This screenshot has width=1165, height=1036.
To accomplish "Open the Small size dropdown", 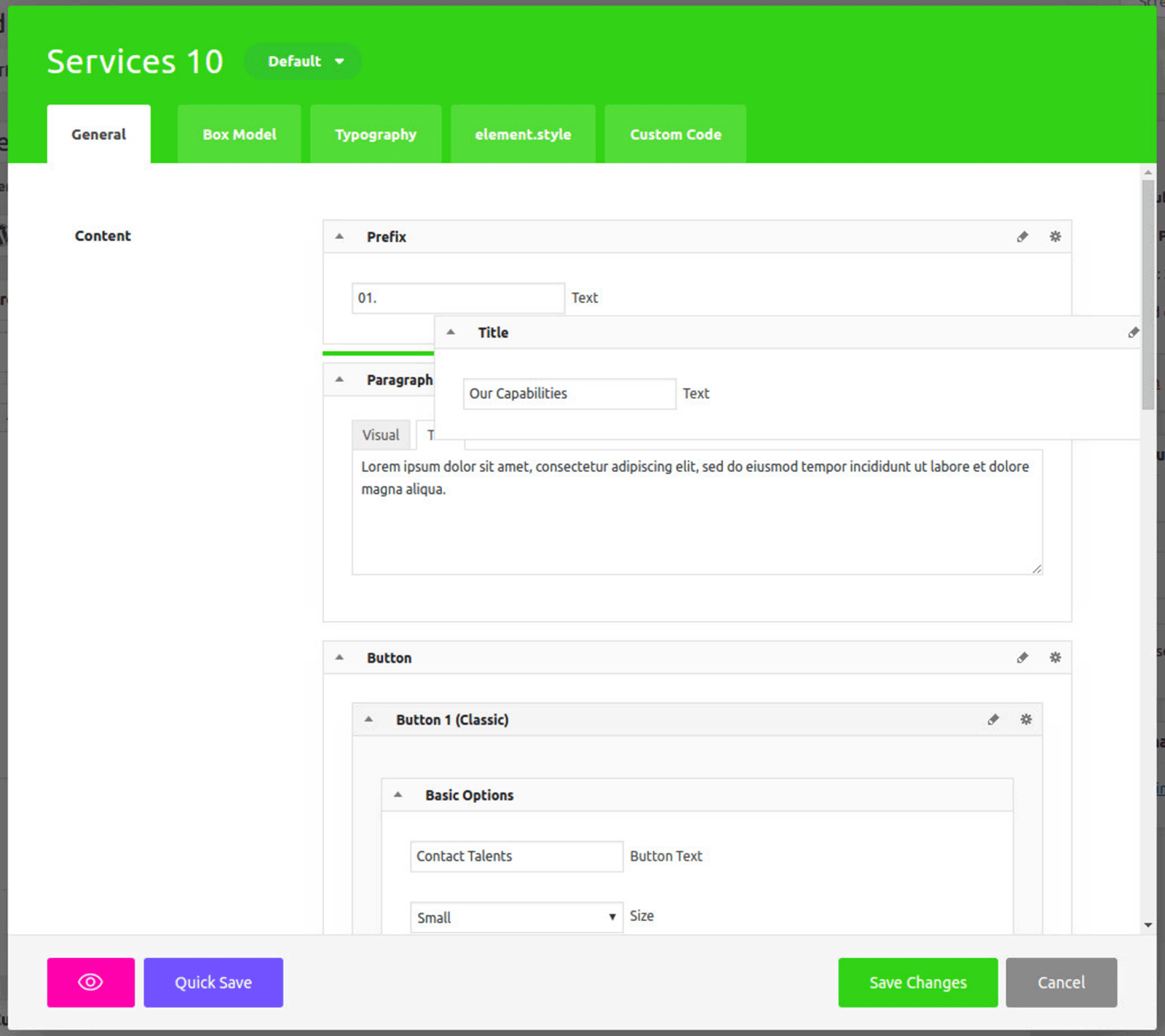I will [x=516, y=917].
